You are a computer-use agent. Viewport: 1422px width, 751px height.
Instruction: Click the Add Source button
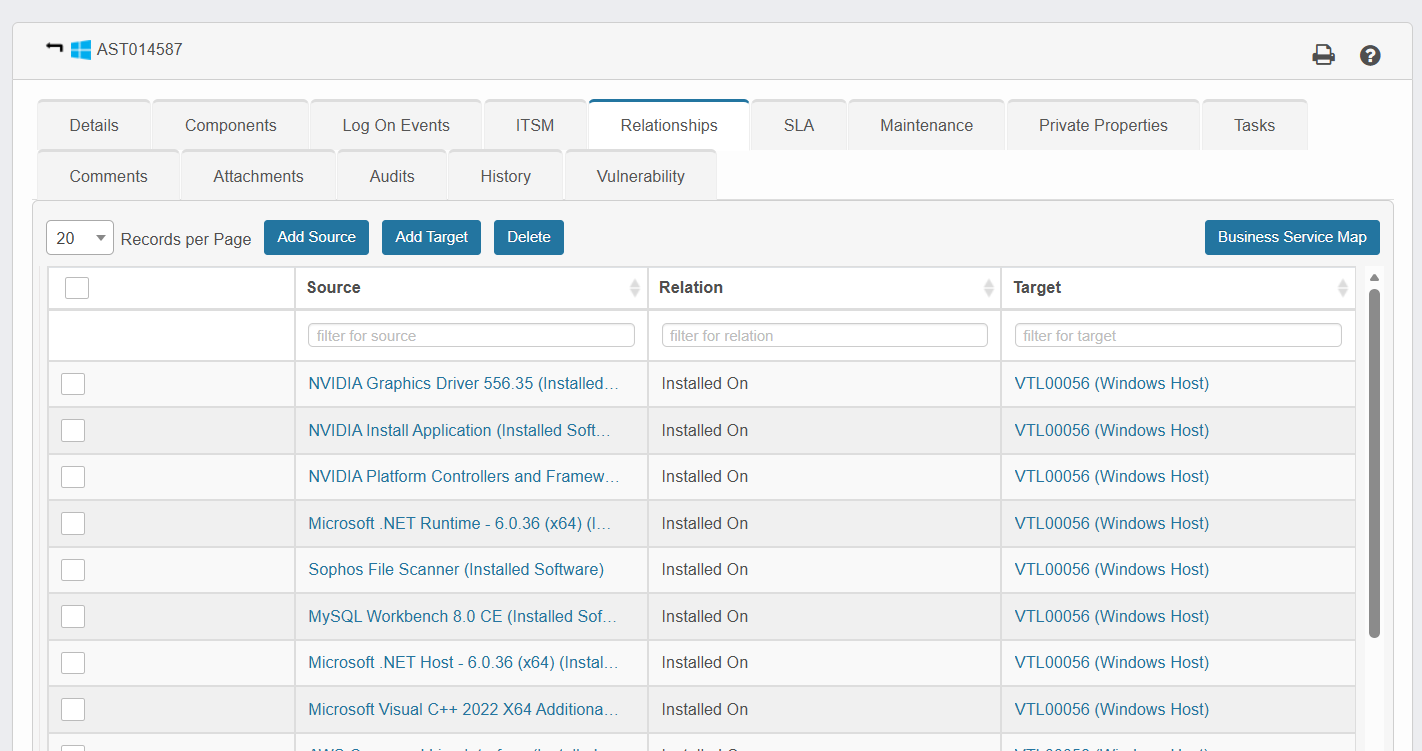tap(316, 237)
